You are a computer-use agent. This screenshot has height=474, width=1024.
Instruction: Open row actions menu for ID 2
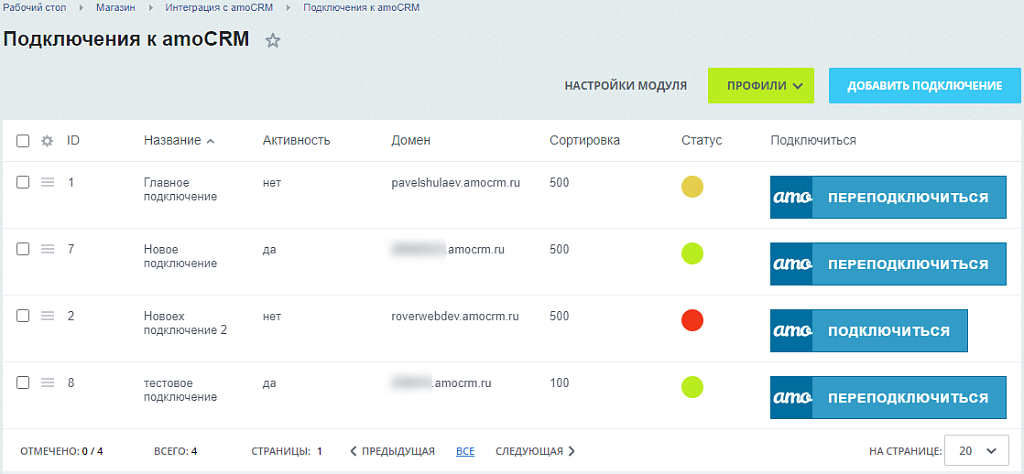pyautogui.click(x=47, y=316)
